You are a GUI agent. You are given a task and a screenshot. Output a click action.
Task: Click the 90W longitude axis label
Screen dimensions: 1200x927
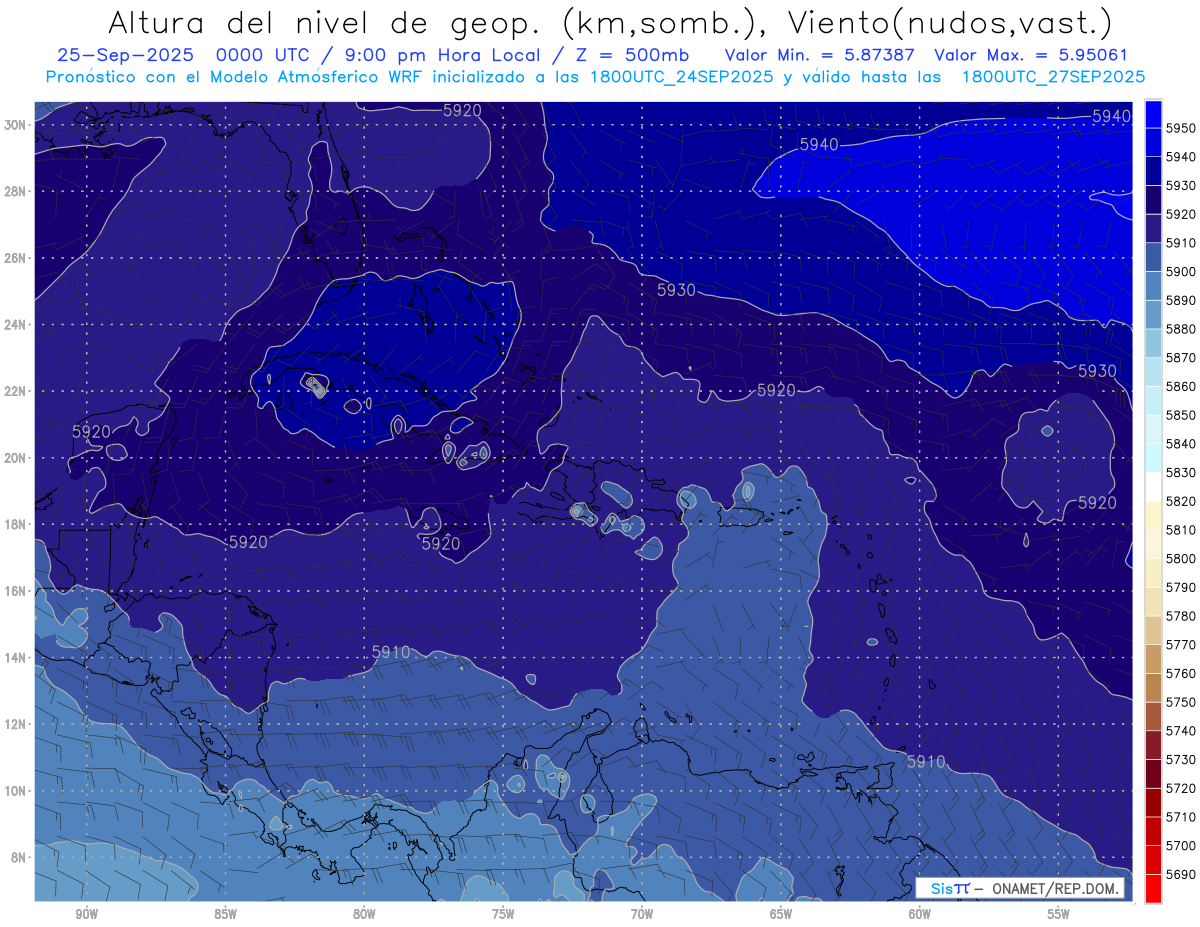click(x=86, y=914)
